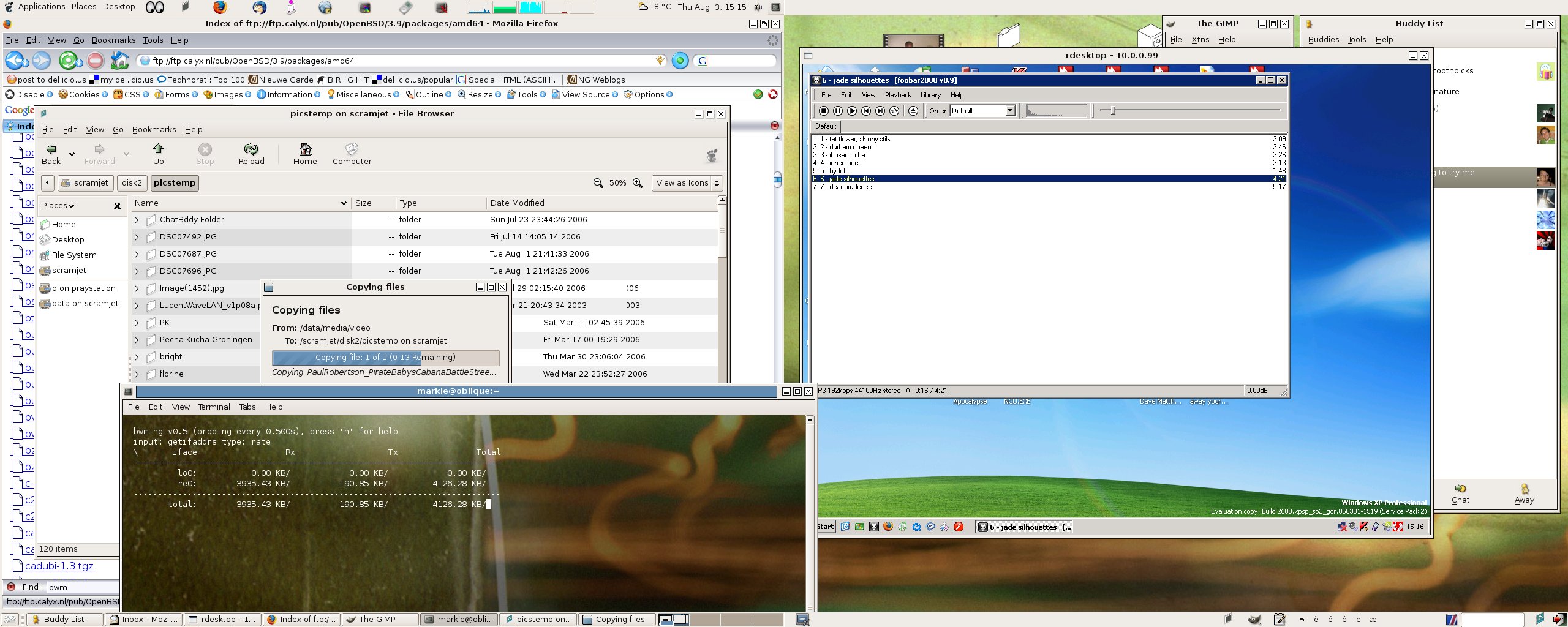This screenshot has height=627, width=1568.
Task: Click Back in the File Browser toolbar
Action: (x=51, y=154)
